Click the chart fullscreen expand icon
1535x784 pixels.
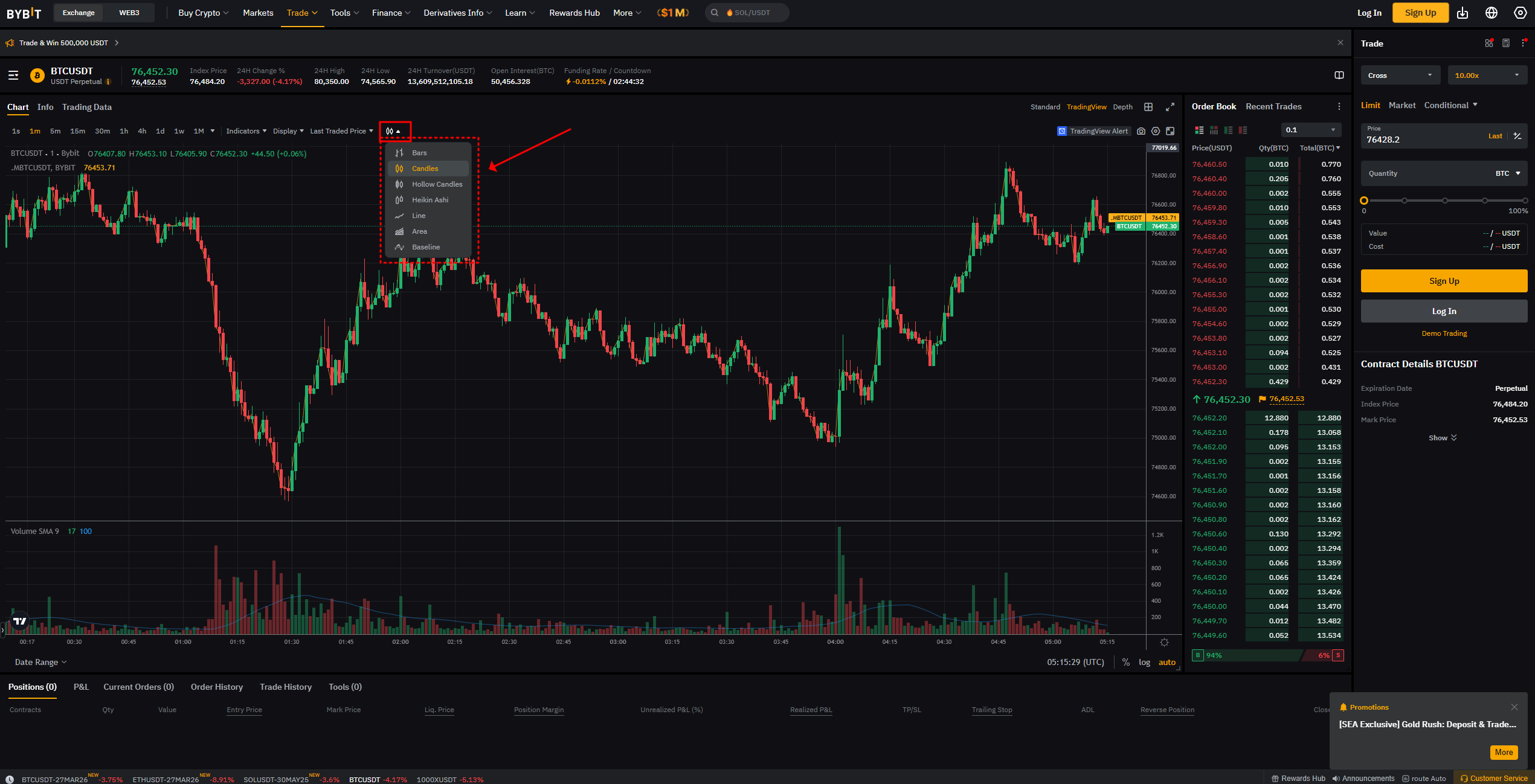point(1170,107)
